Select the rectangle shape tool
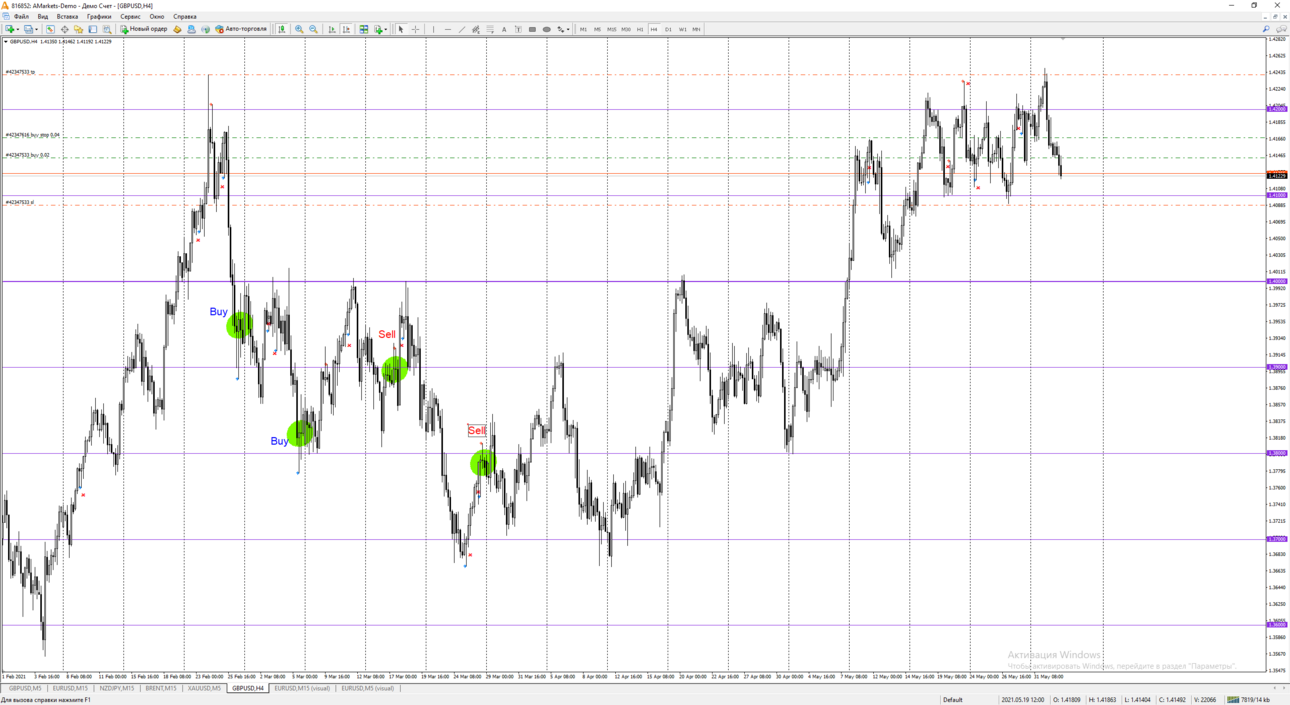1290x705 pixels. point(532,29)
